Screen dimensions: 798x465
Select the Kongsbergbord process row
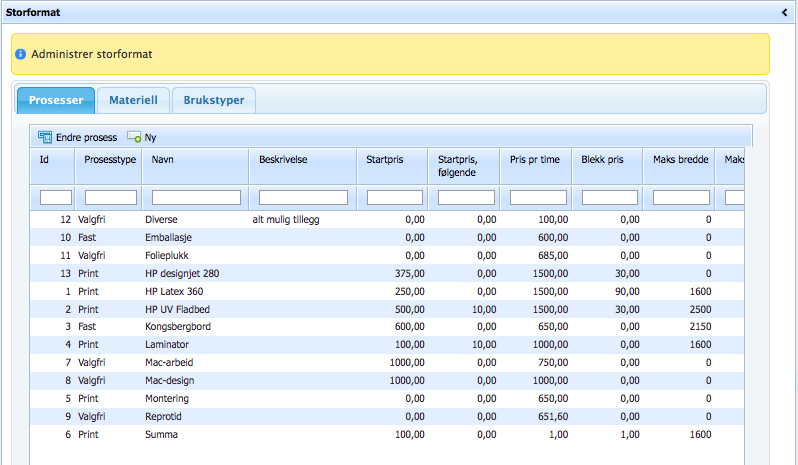180,326
